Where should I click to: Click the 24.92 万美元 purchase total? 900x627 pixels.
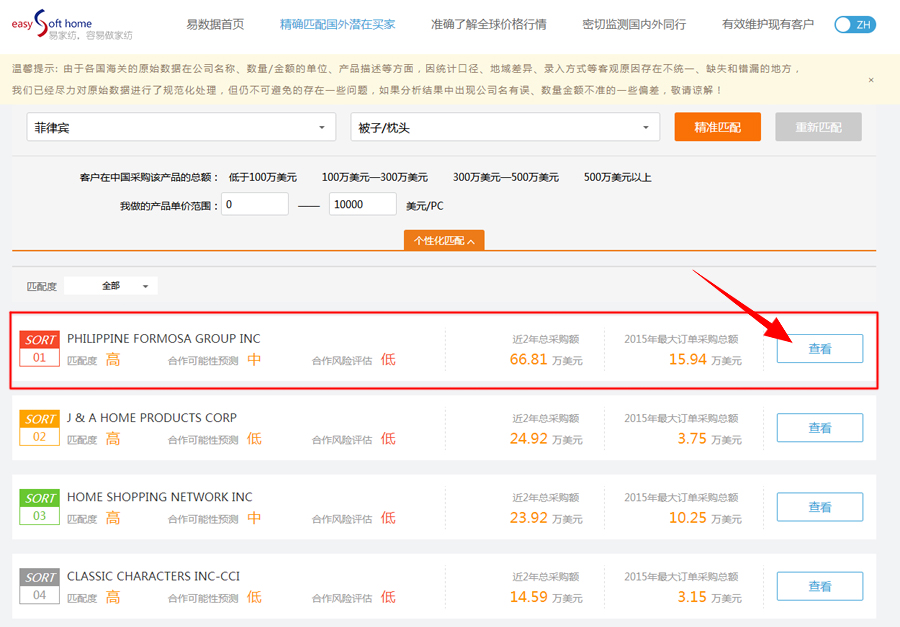coord(546,439)
